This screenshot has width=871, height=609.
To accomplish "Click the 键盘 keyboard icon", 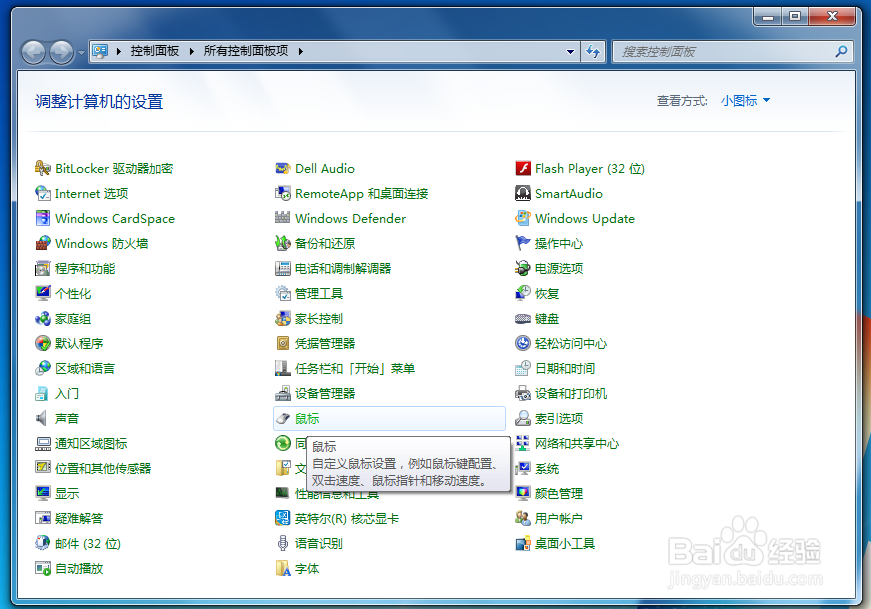I will tap(523, 318).
